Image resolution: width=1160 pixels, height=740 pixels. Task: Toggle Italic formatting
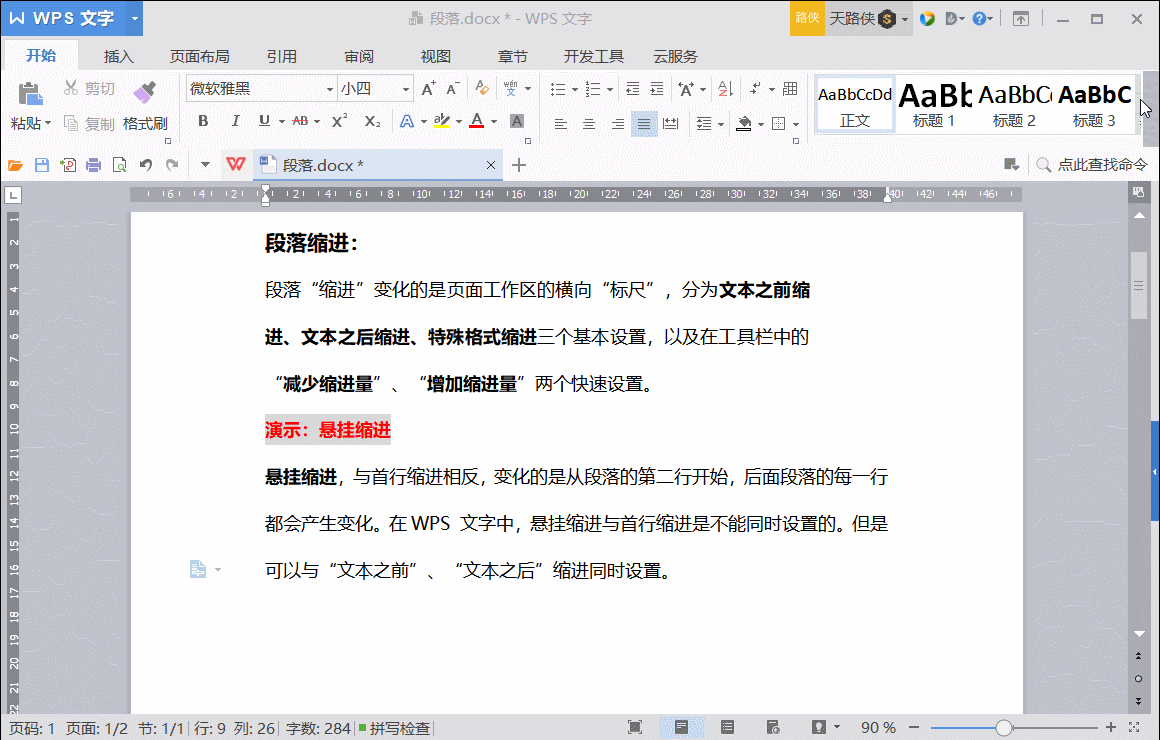[x=235, y=121]
